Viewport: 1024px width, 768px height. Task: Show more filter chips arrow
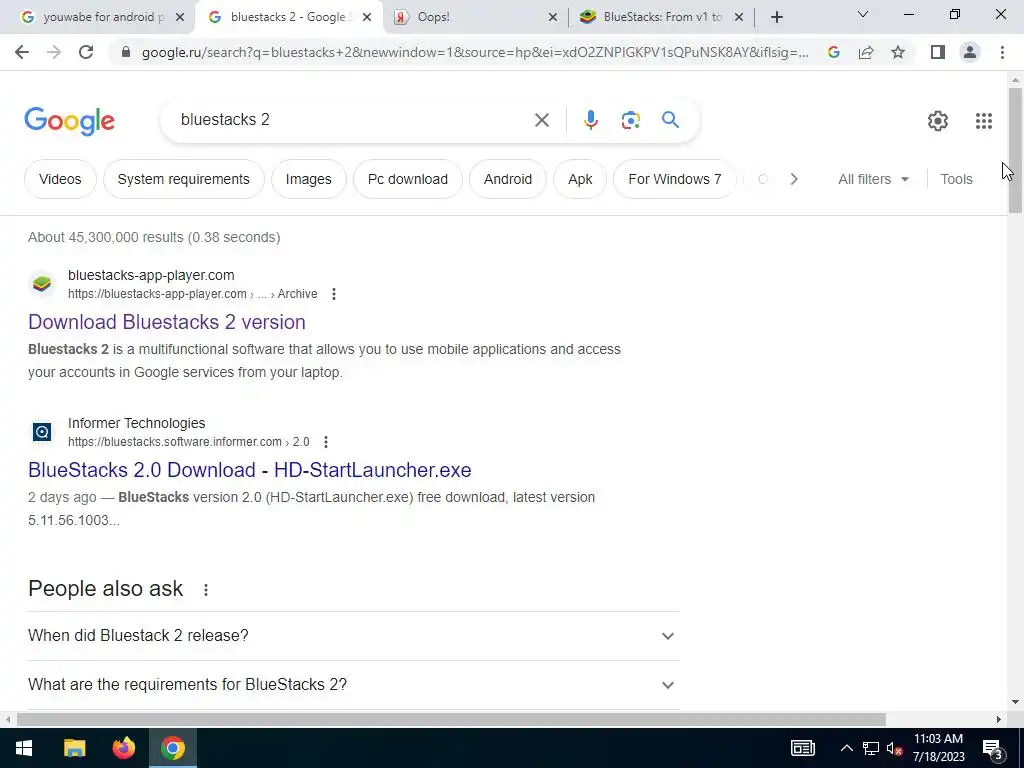(x=793, y=179)
